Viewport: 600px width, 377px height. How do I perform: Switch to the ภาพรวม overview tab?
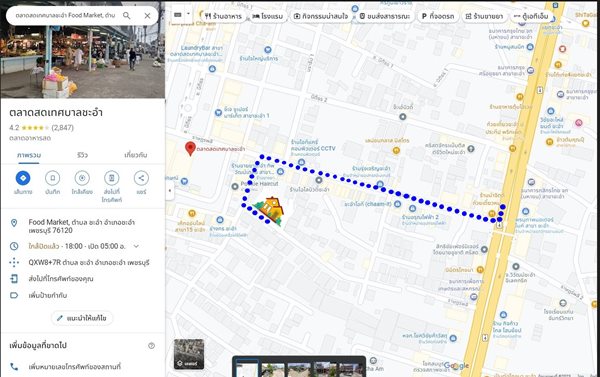click(x=29, y=155)
